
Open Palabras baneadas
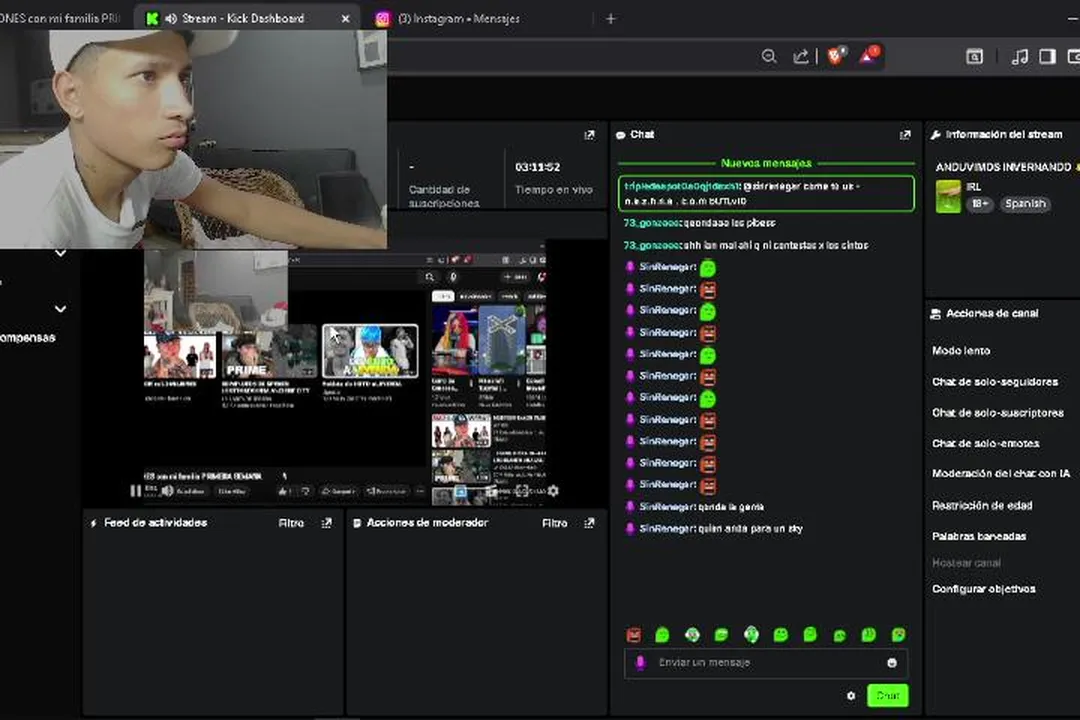979,536
